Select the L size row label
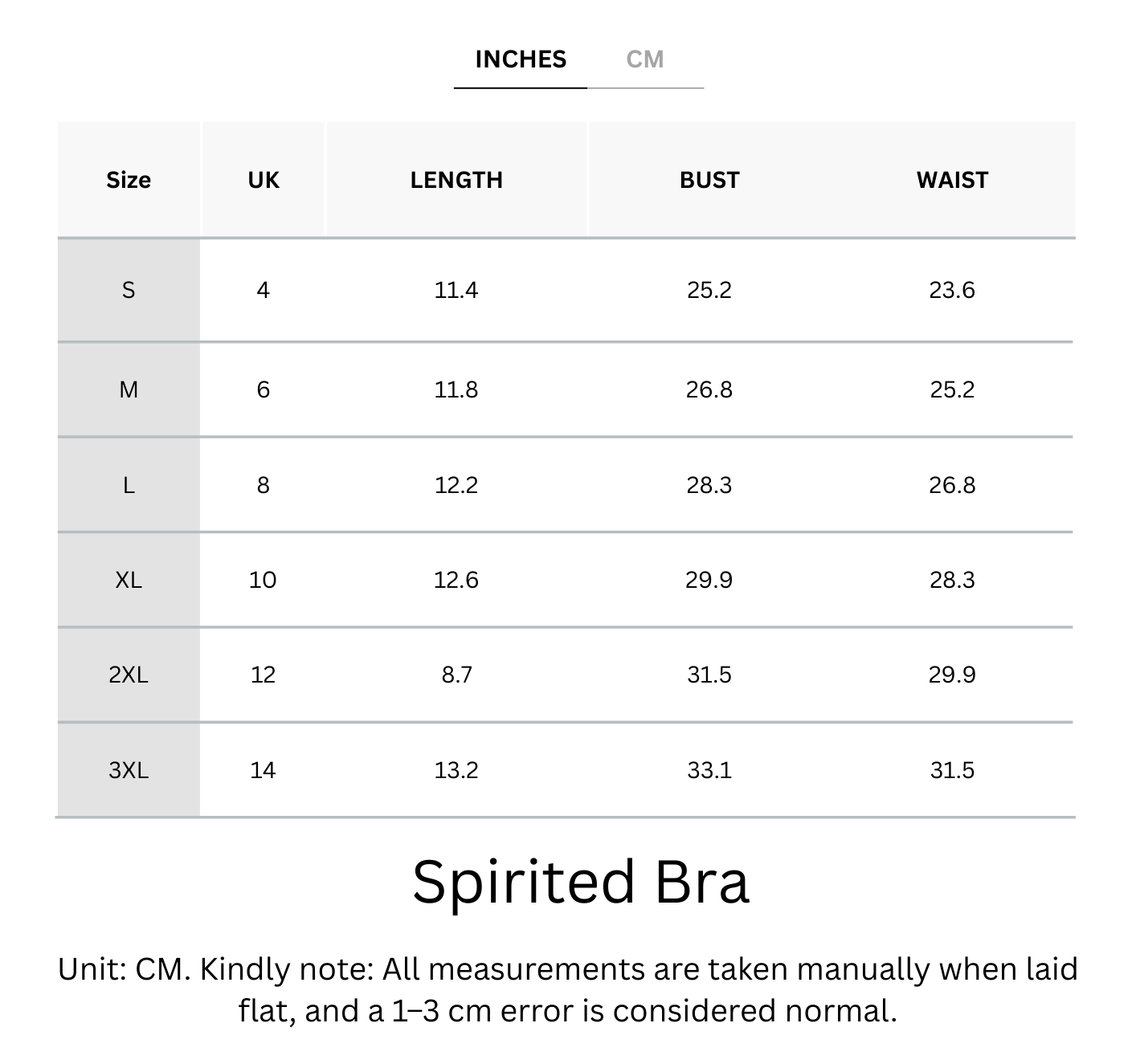Screen dimensions: 1136x1064 click(x=129, y=485)
